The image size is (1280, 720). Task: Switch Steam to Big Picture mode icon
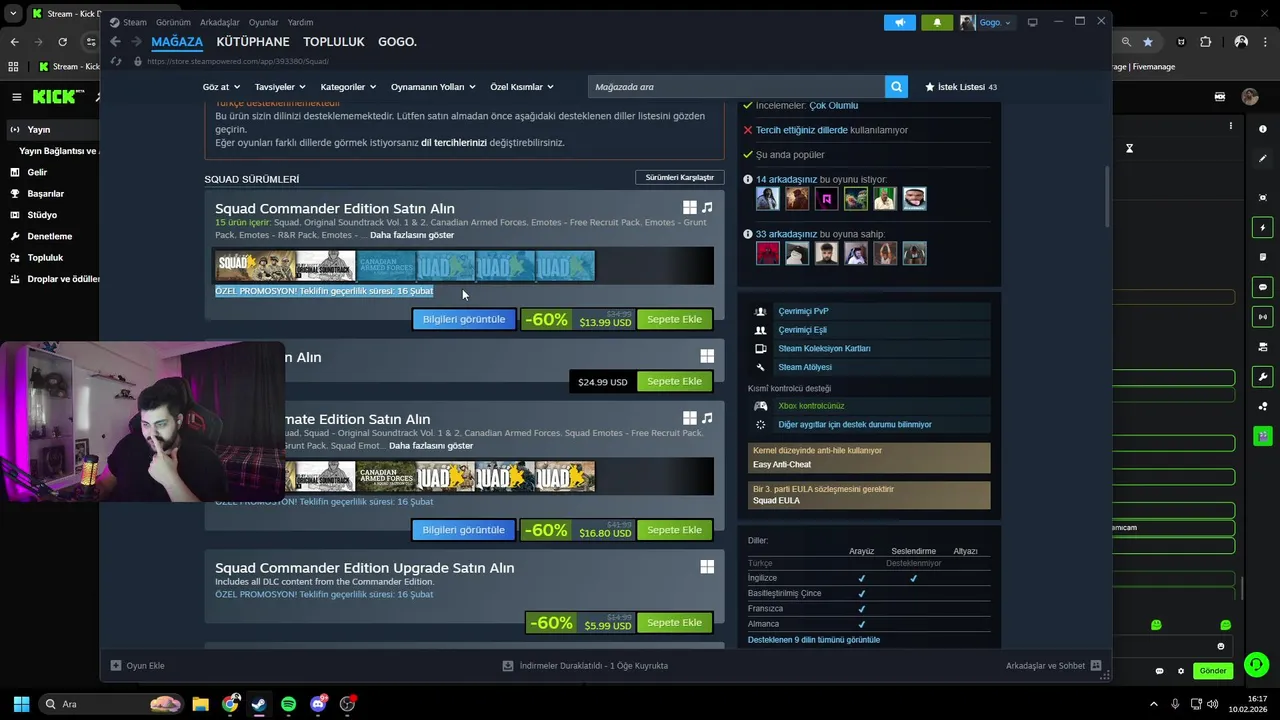pyautogui.click(x=1032, y=22)
